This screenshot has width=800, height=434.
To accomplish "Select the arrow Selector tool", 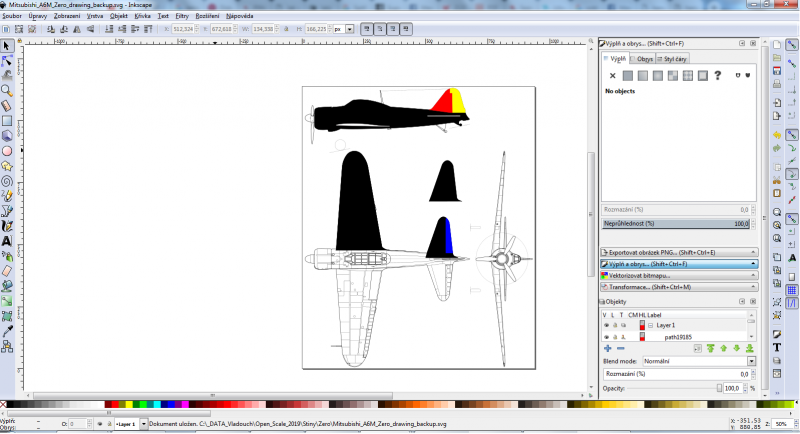I will 7,46.
